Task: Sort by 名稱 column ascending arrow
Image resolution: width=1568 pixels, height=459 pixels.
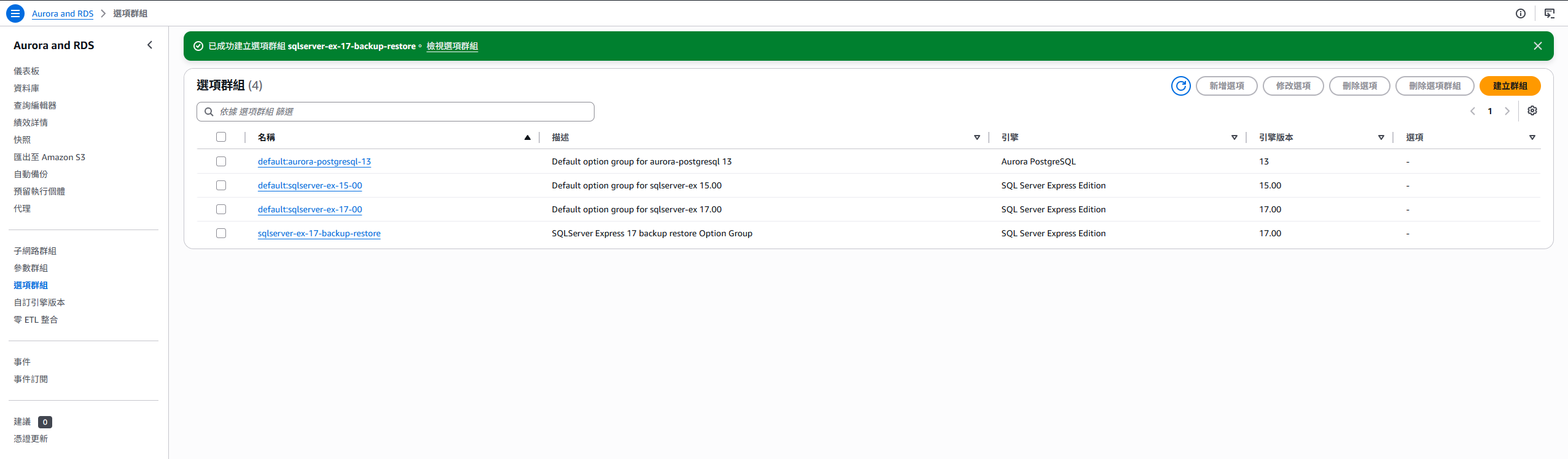Action: (x=527, y=137)
